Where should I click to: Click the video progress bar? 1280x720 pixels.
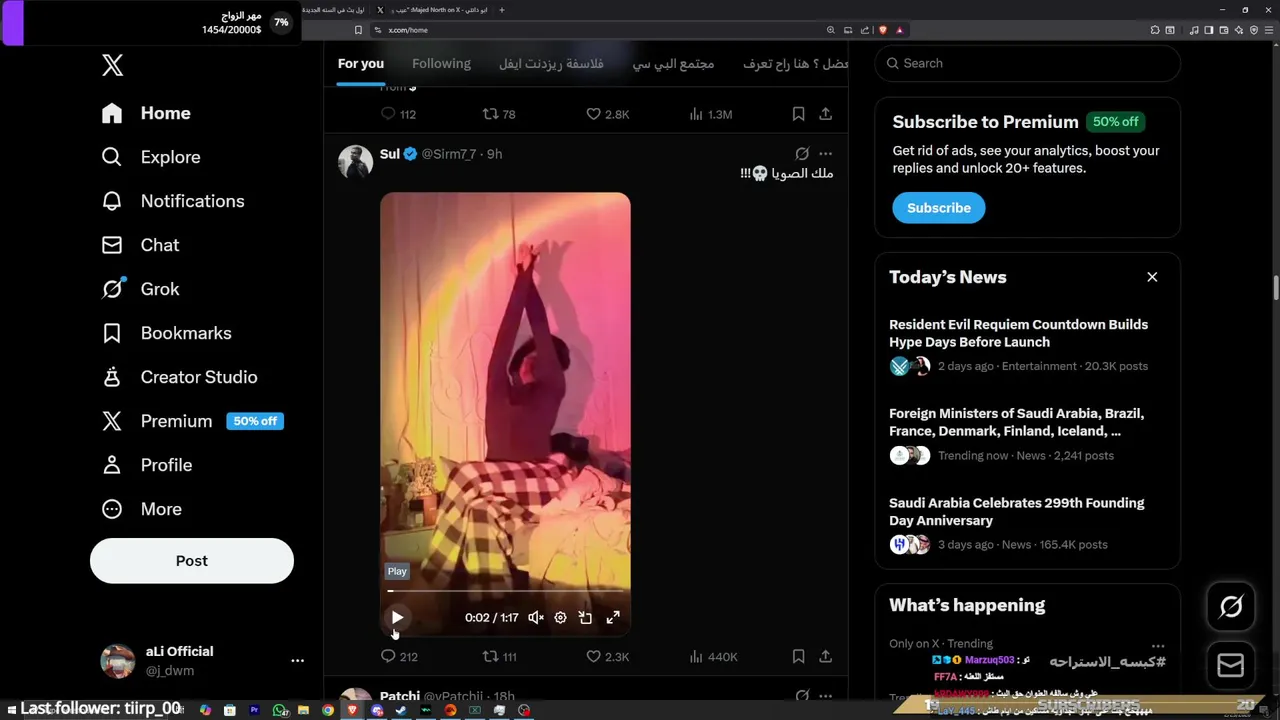pyautogui.click(x=505, y=591)
